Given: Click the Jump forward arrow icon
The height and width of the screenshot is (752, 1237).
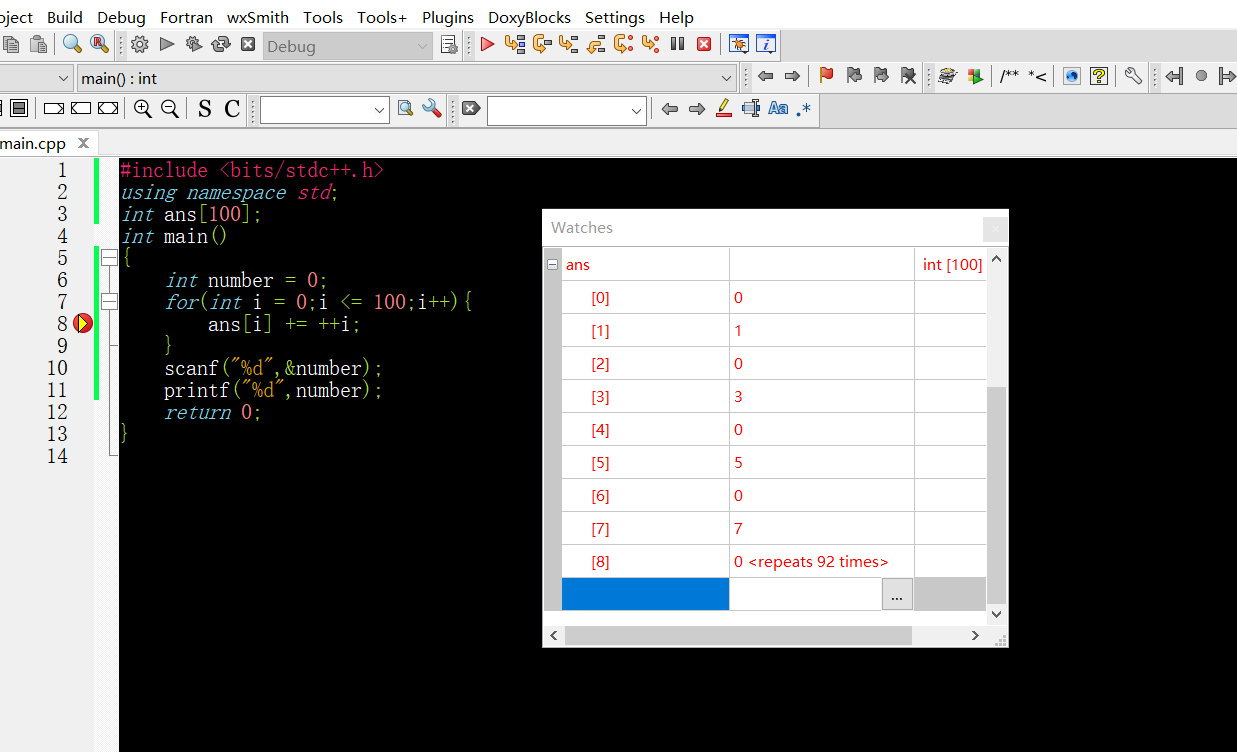Looking at the screenshot, I should 793,76.
